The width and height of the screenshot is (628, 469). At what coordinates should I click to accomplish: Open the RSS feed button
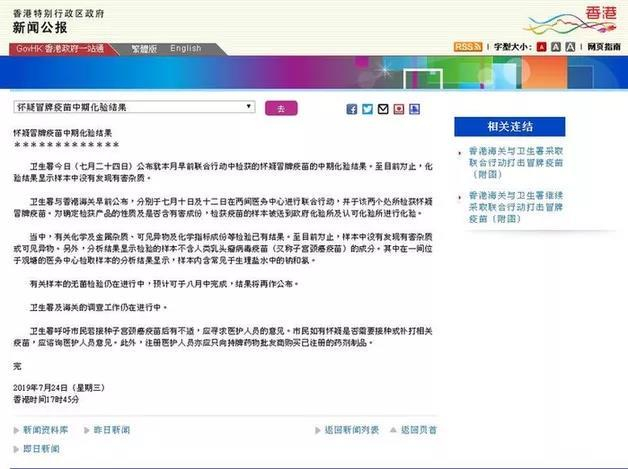coord(468,47)
